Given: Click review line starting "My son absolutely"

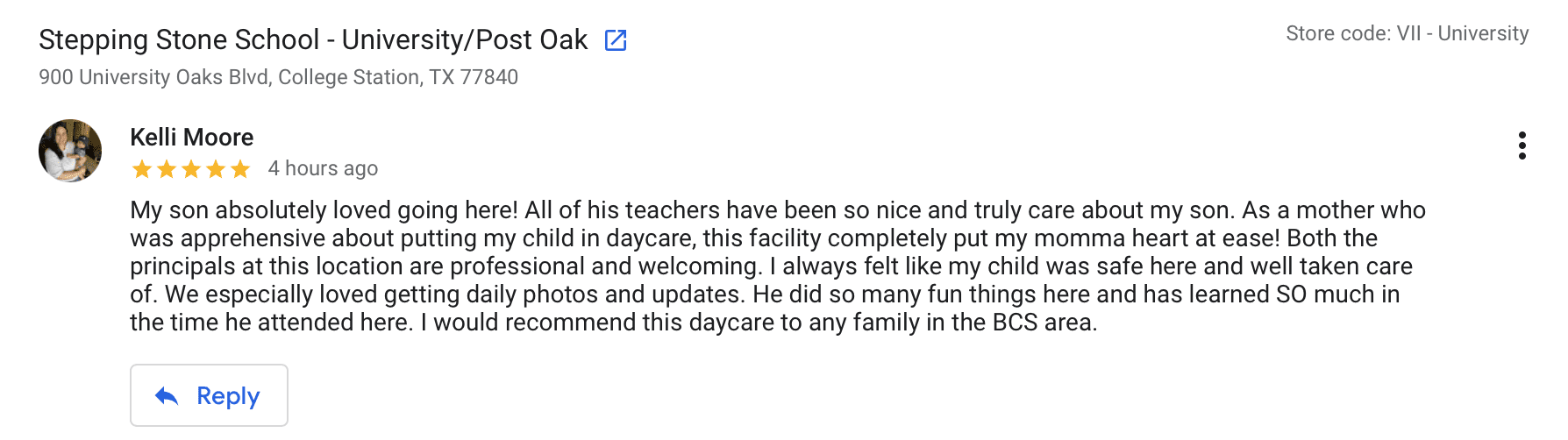Looking at the screenshot, I should click(777, 210).
